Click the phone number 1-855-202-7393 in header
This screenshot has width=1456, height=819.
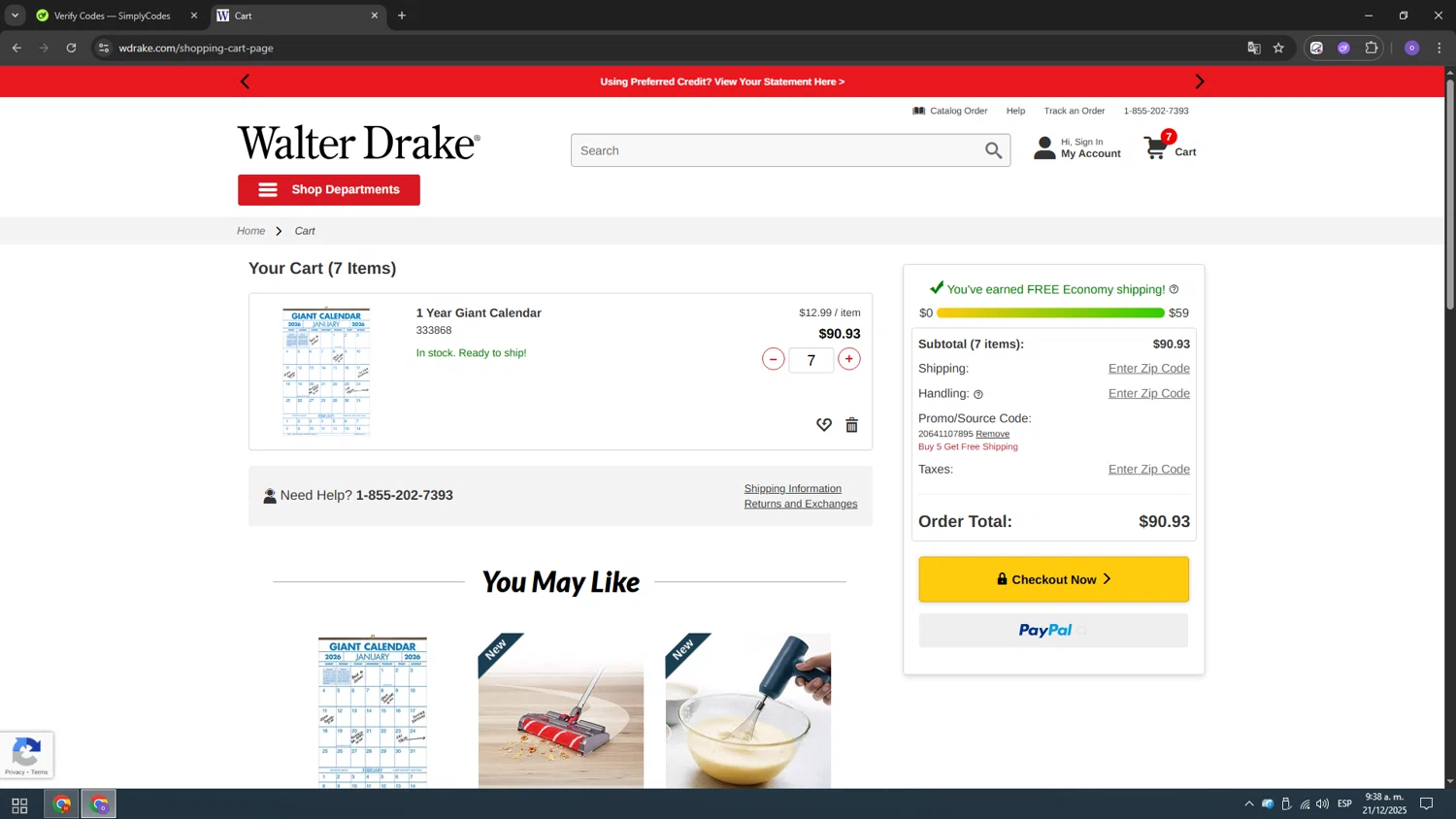[x=1156, y=111]
